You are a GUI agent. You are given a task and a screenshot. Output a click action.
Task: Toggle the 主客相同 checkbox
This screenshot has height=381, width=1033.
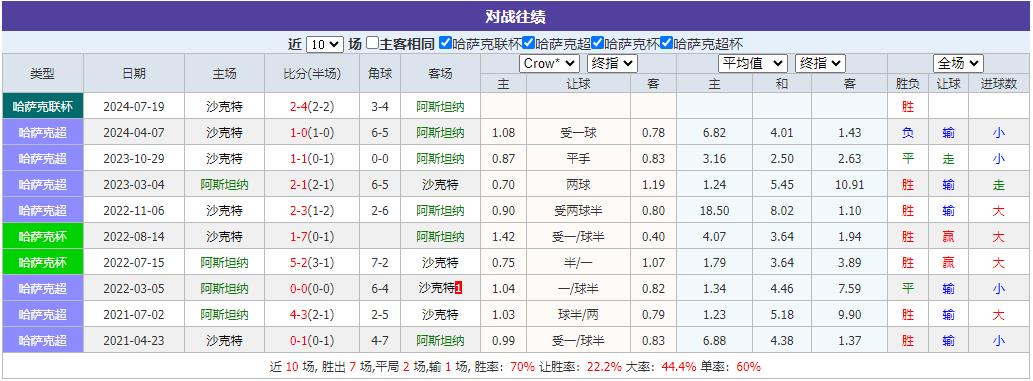pos(373,44)
